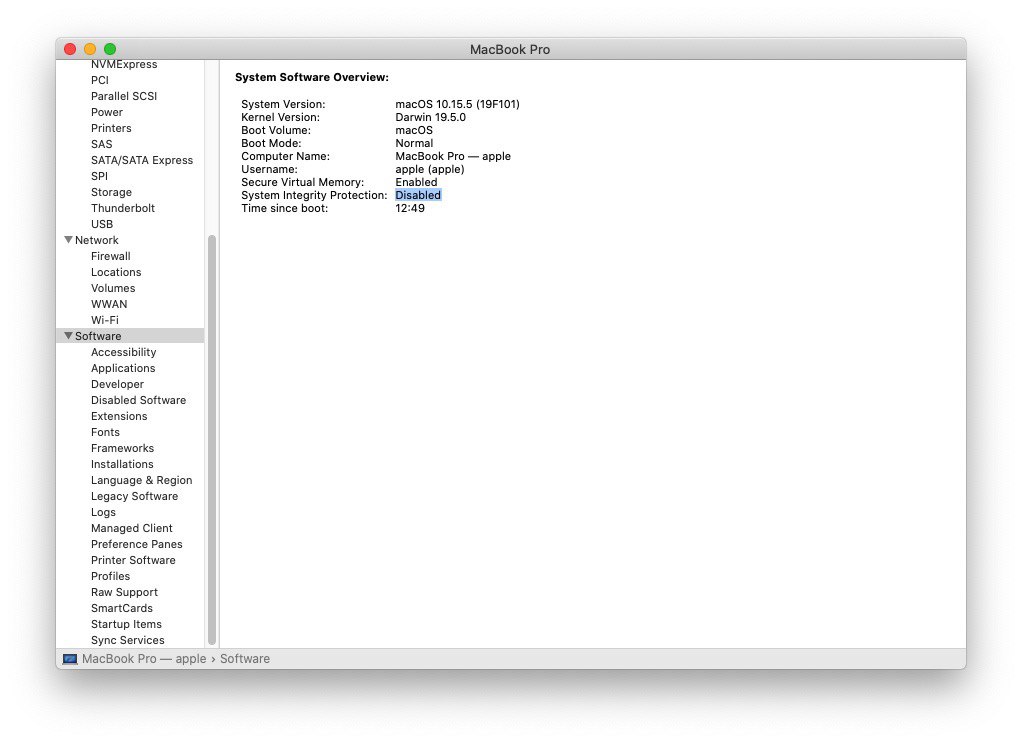Click Software in the bottom path bar
The image size is (1022, 743).
245,659
